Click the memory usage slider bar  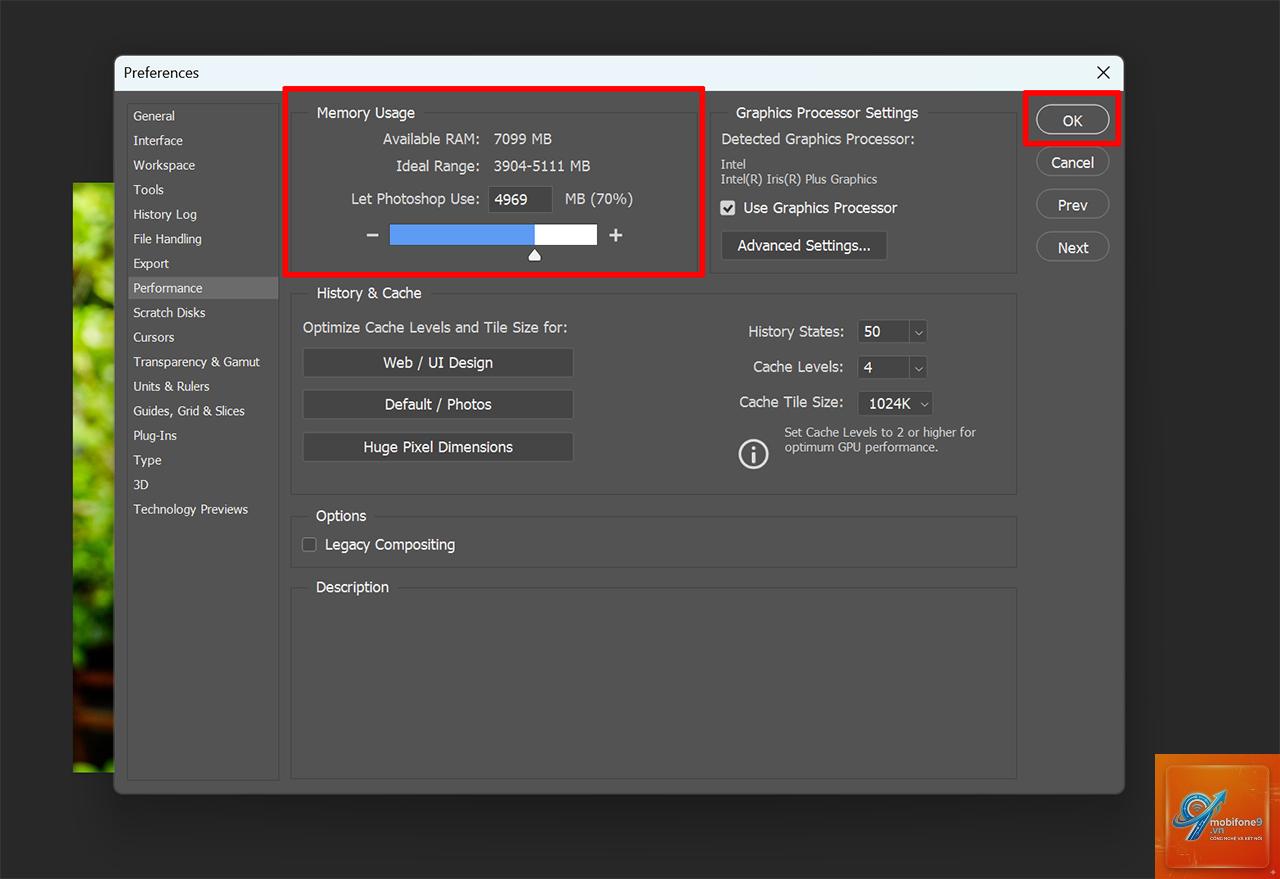pos(493,235)
